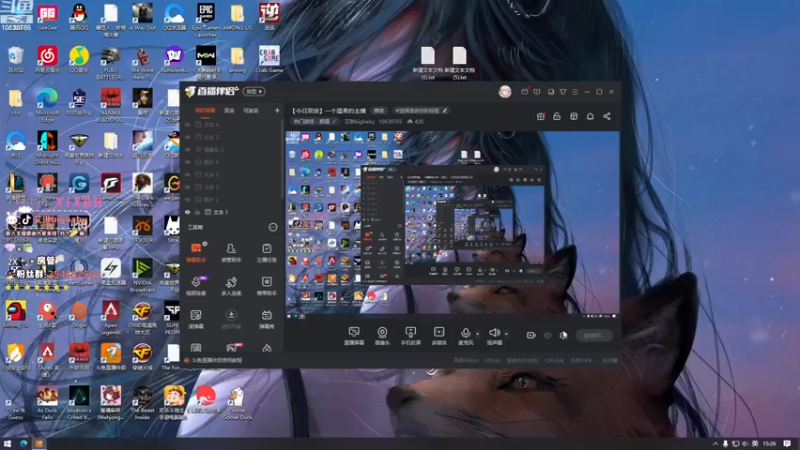
Task: Switch to the second scene tab
Action: [230, 111]
